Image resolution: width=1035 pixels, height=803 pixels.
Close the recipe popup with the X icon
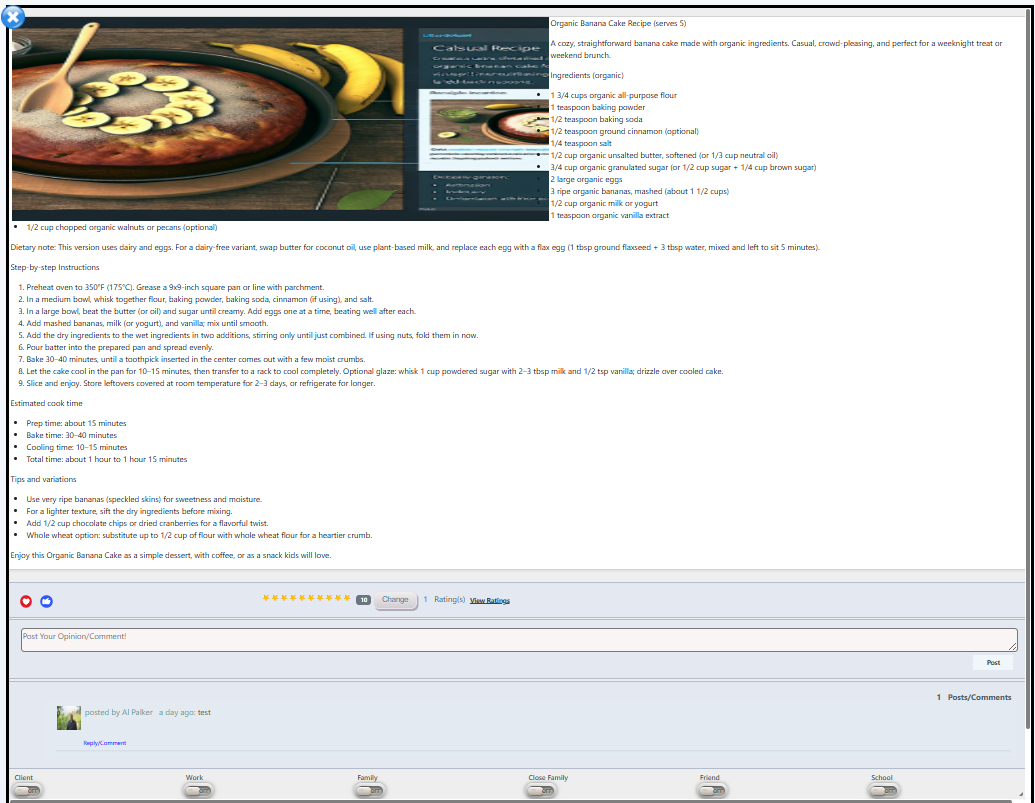point(14,17)
